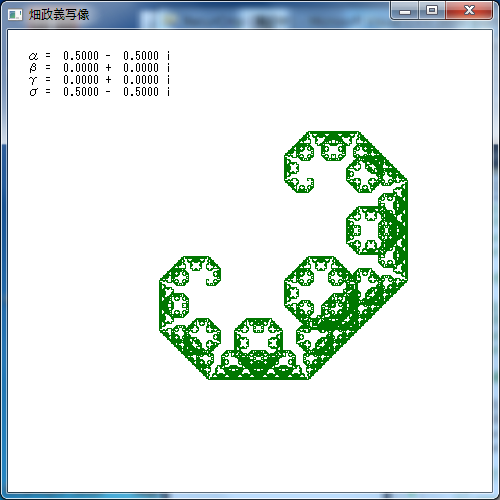This screenshot has height=500, width=500.
Task: Select the imaginary part value of α
Action: click(141, 56)
